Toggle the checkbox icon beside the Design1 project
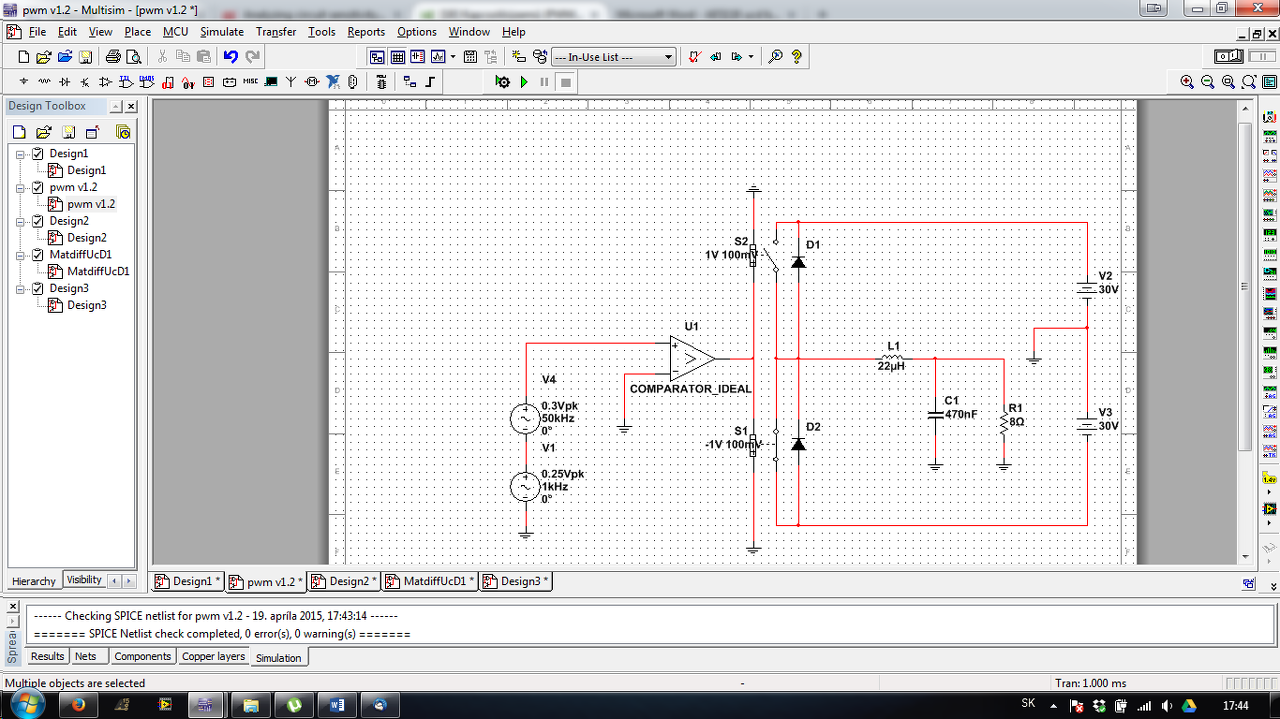Image resolution: width=1280 pixels, height=719 pixels. (x=38, y=154)
